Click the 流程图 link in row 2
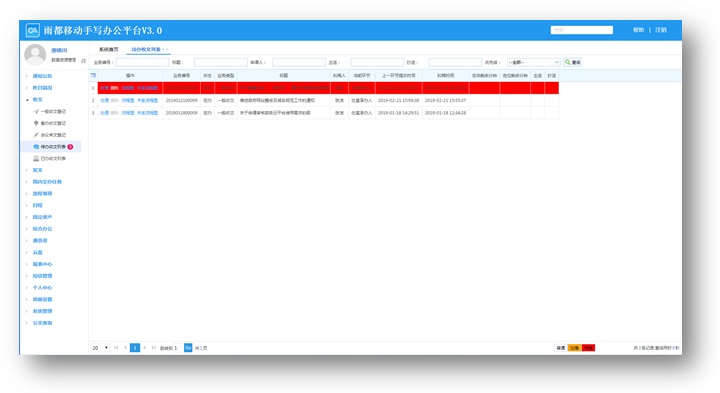The width and height of the screenshot is (720, 393). tap(128, 100)
